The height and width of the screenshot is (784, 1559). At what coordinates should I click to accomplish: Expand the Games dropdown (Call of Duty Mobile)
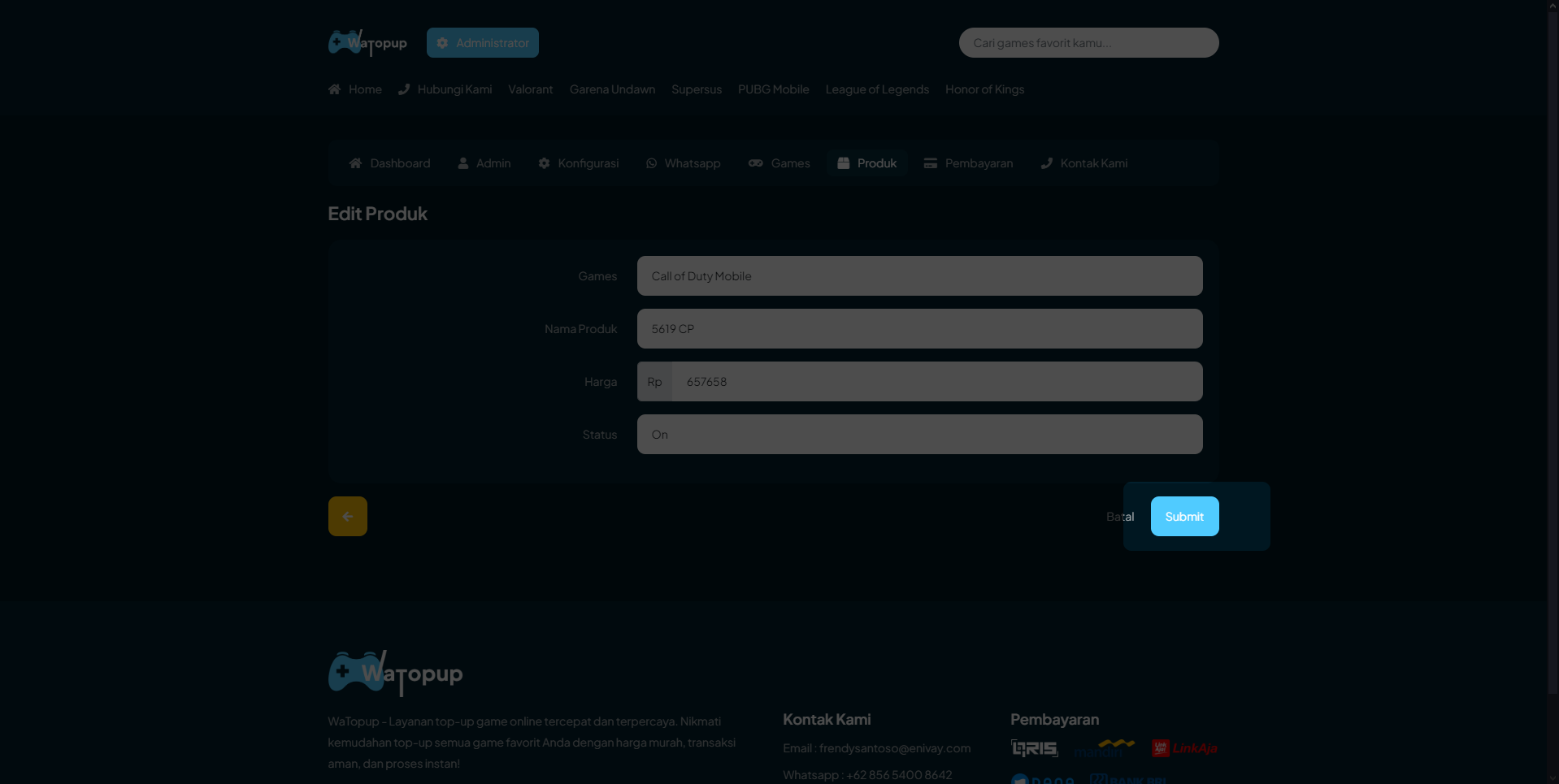point(919,276)
